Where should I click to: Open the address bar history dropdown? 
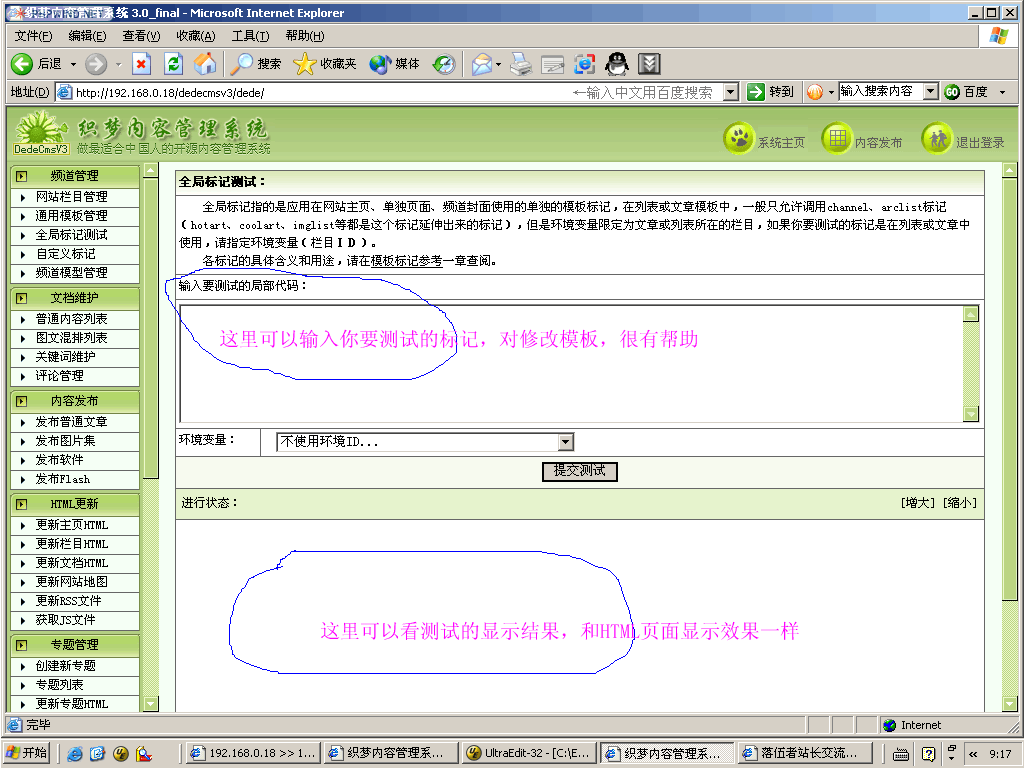pos(730,92)
